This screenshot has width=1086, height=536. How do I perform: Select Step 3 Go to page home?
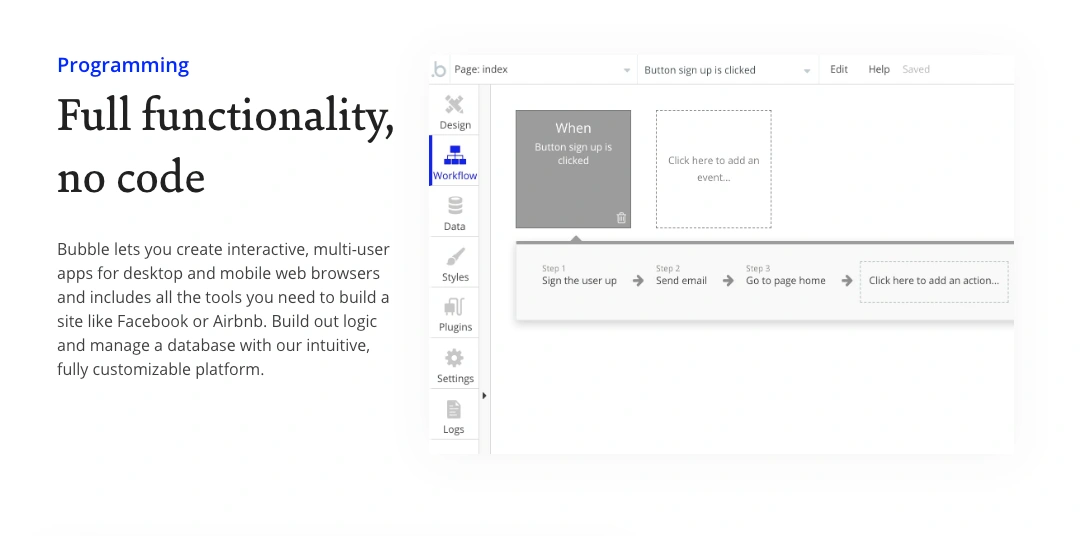[x=785, y=276]
